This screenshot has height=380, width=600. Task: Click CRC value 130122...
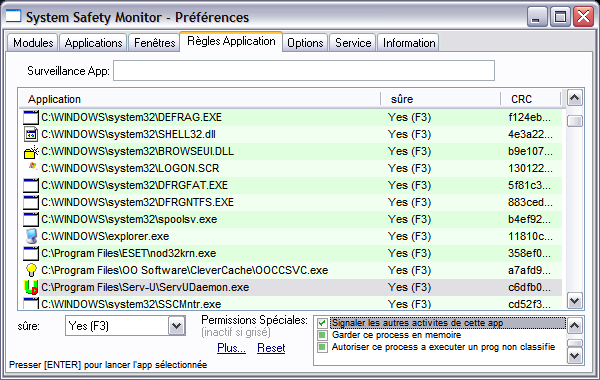pyautogui.click(x=530, y=168)
